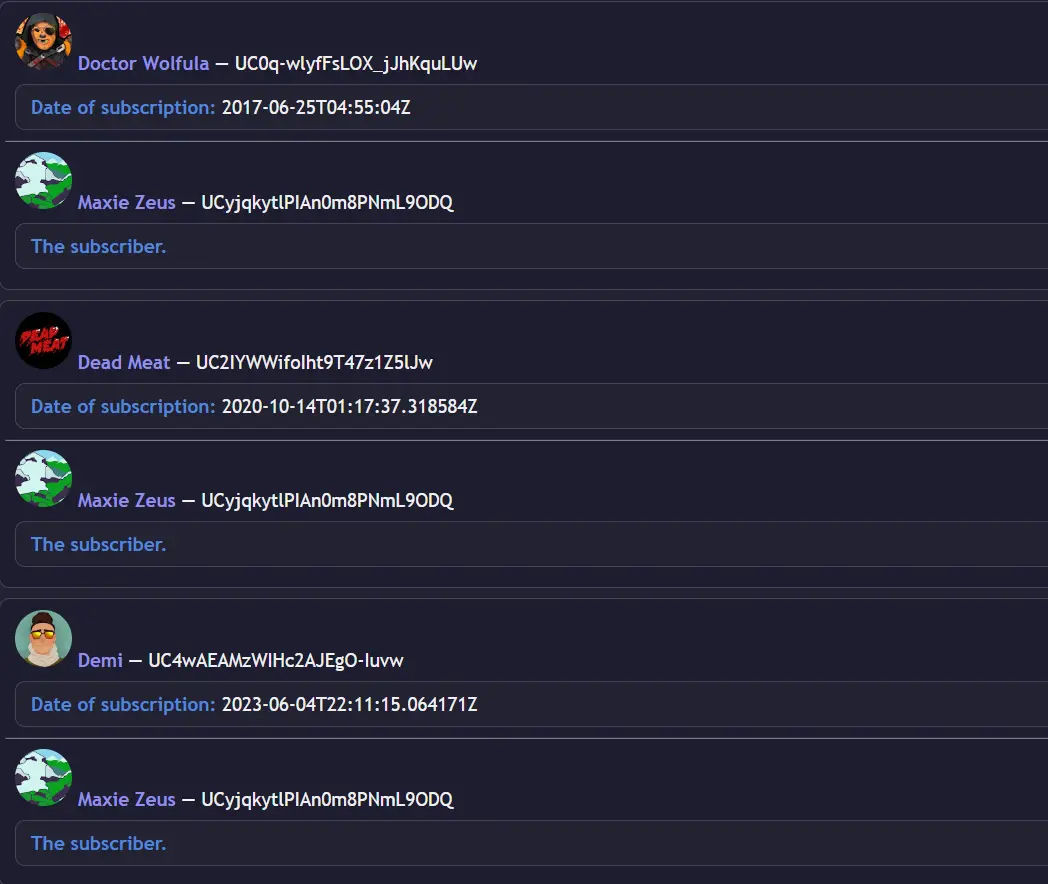Screen dimensions: 1048x884
Task: Click Maxie Zeus avatar below Dead Meat
Action: pyautogui.click(x=43, y=478)
